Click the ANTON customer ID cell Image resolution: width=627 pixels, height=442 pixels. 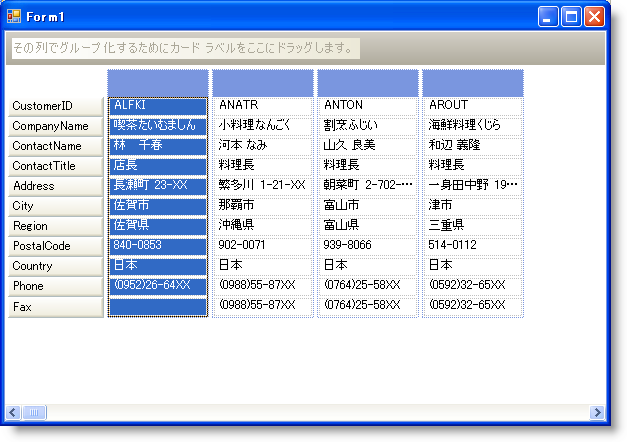point(368,106)
